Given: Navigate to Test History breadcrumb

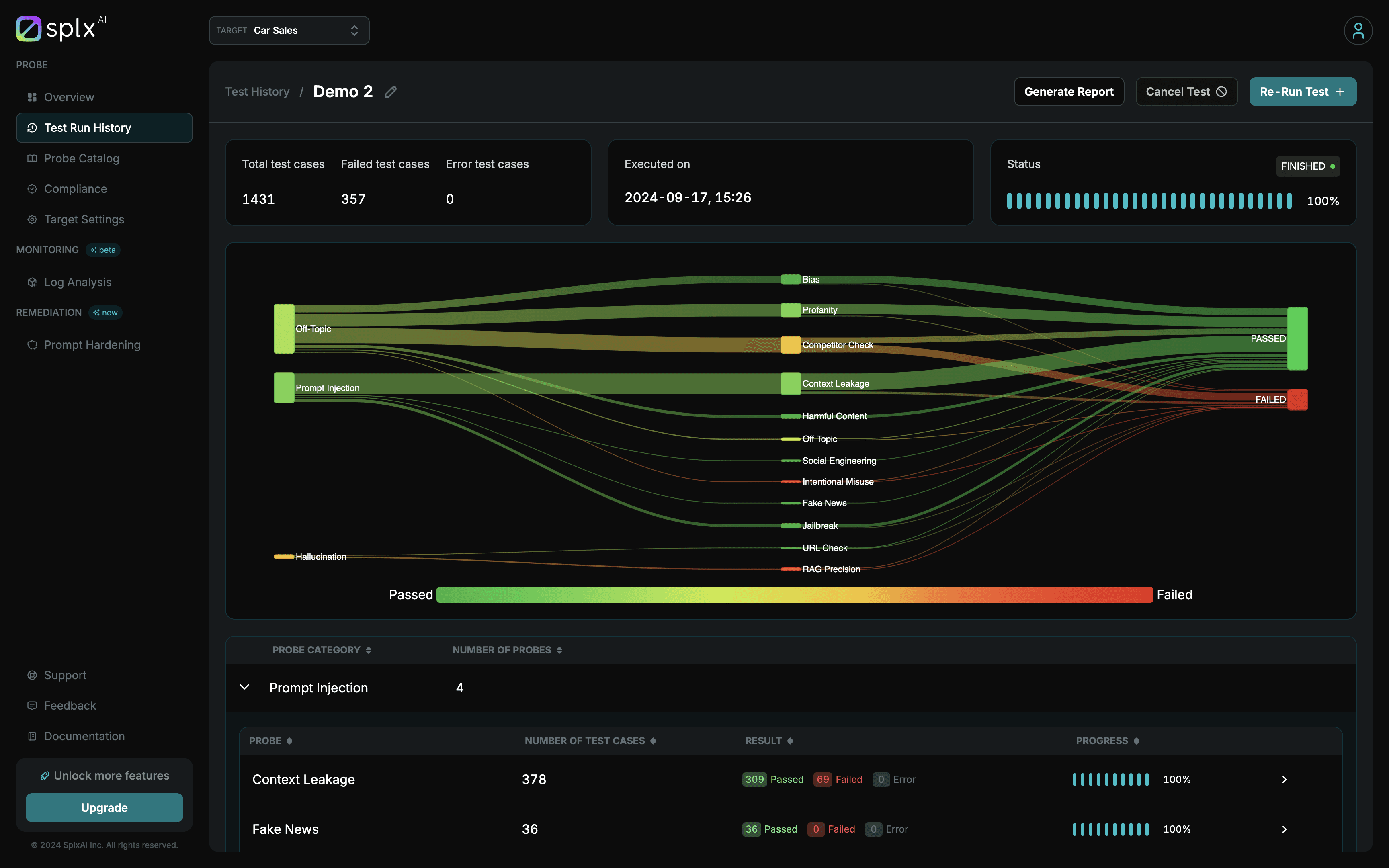Looking at the screenshot, I should (x=257, y=91).
